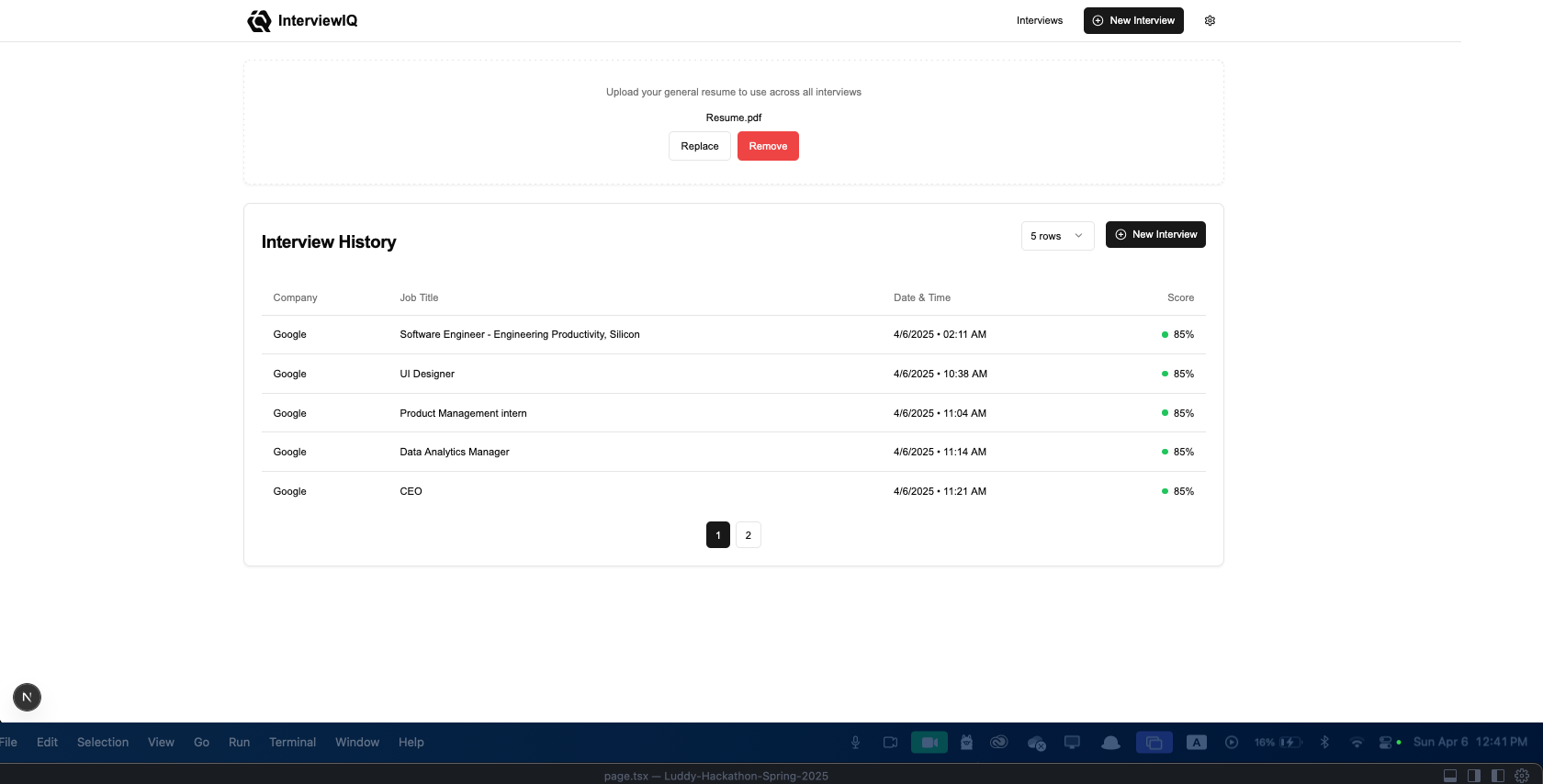
Task: Open macOS Control Center icon
Action: (x=1386, y=742)
